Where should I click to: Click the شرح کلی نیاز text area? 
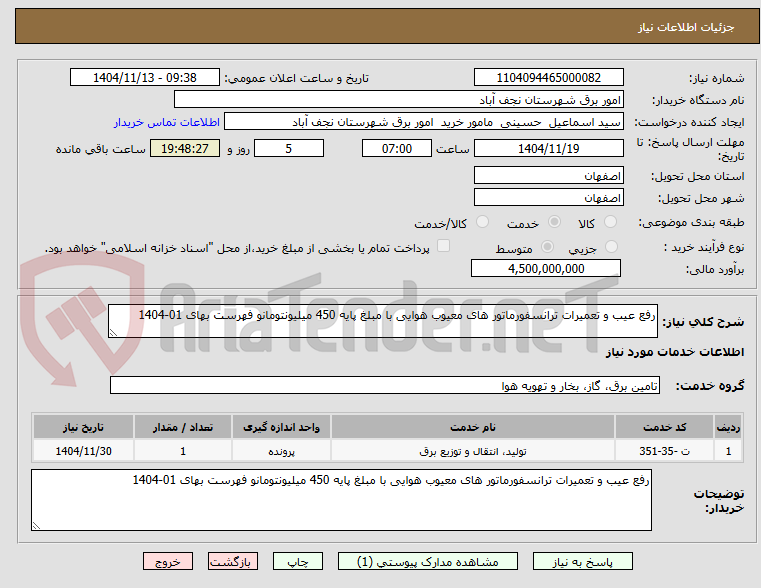(382, 321)
